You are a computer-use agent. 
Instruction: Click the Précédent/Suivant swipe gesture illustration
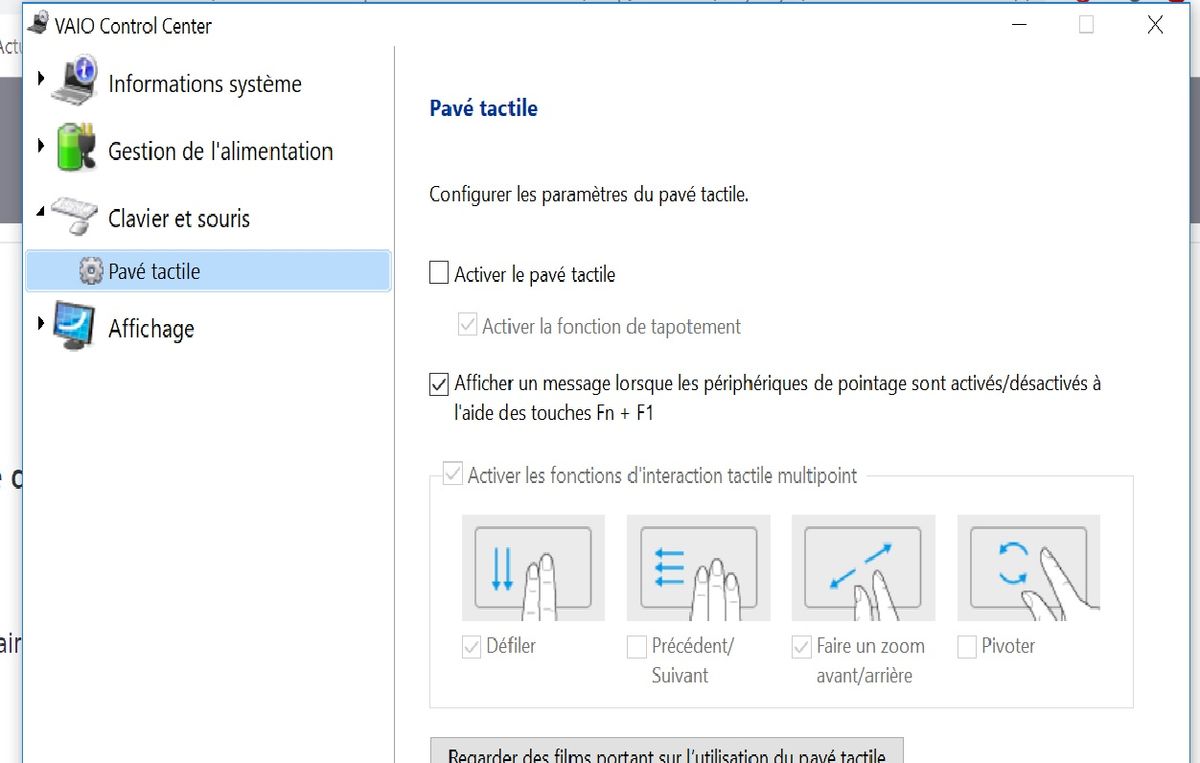tap(697, 567)
